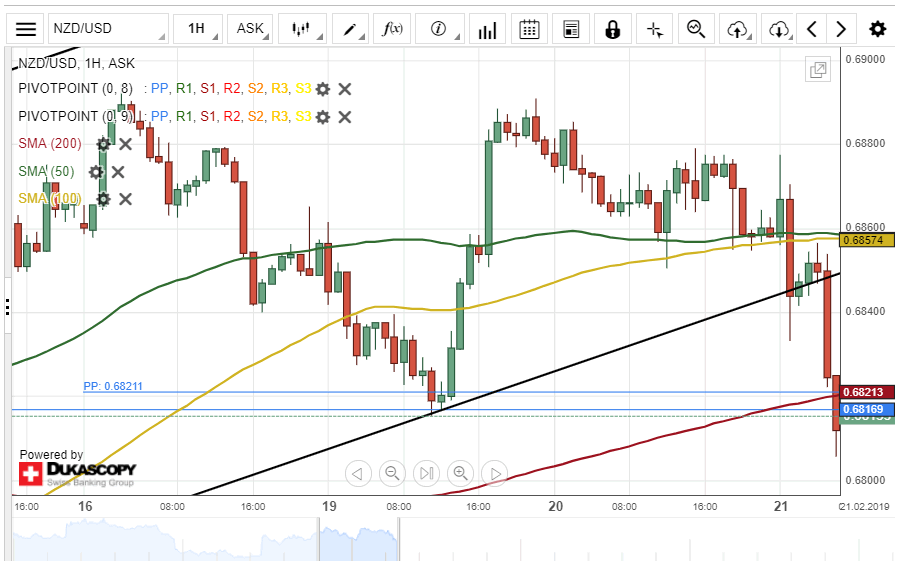The width and height of the screenshot is (906, 566).
Task: Remove the SMA (50) indicator
Action: 118,172
